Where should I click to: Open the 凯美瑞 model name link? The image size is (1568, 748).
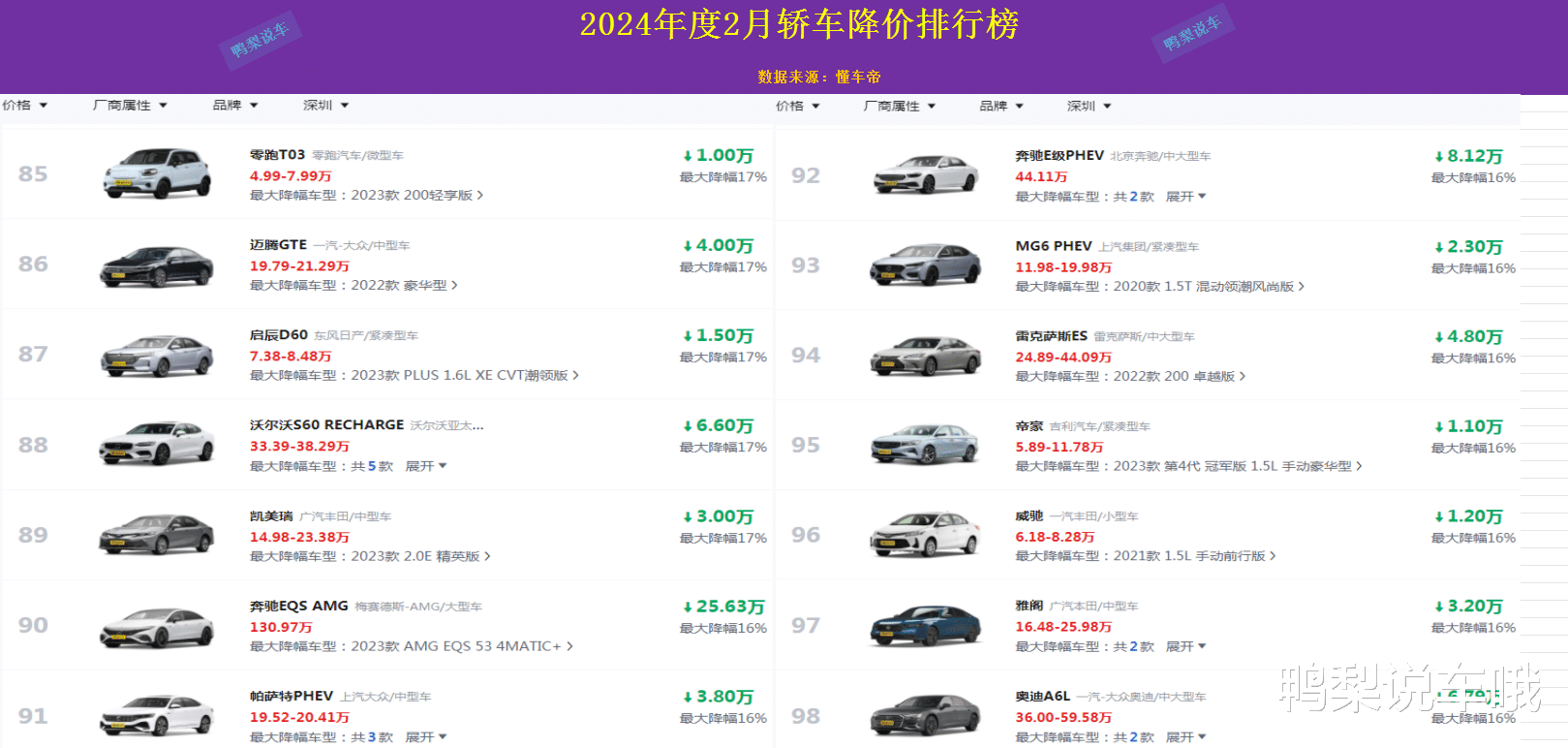click(271, 516)
